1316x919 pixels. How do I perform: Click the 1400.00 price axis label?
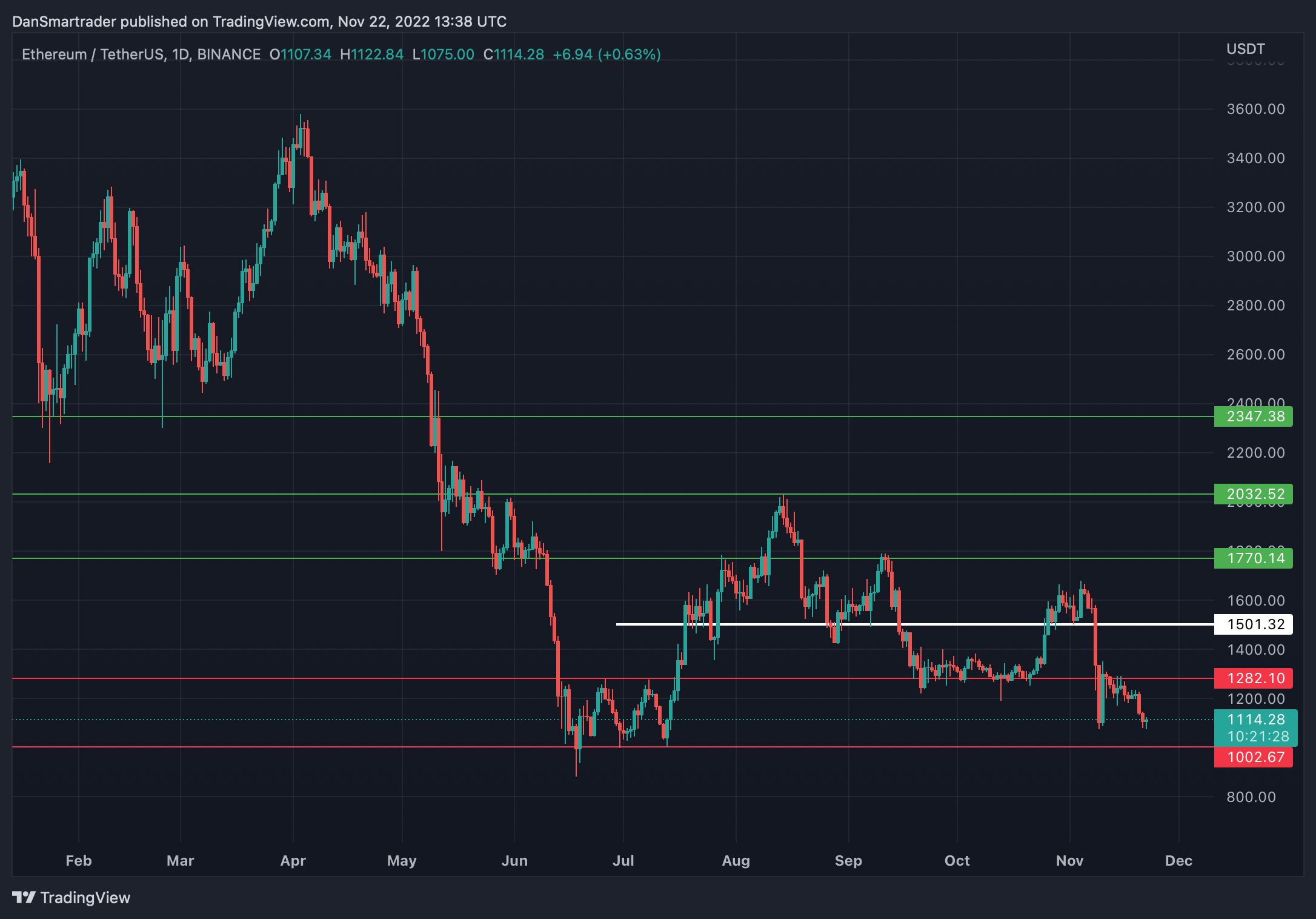(x=1256, y=650)
